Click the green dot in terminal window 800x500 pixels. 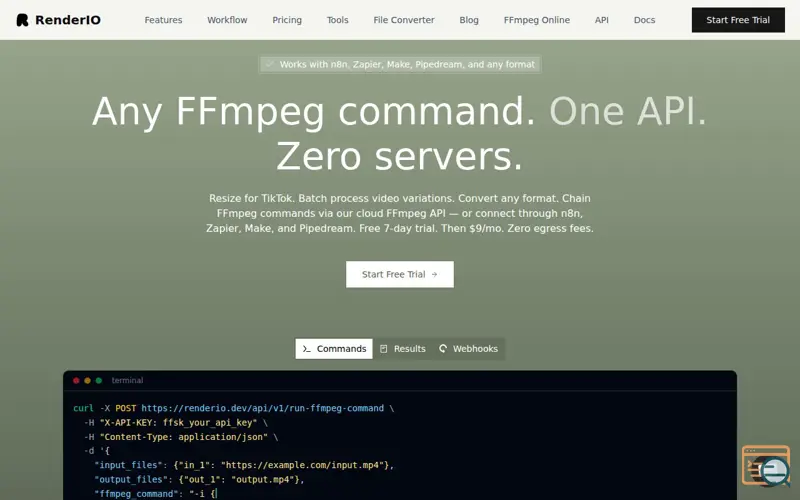[98, 380]
